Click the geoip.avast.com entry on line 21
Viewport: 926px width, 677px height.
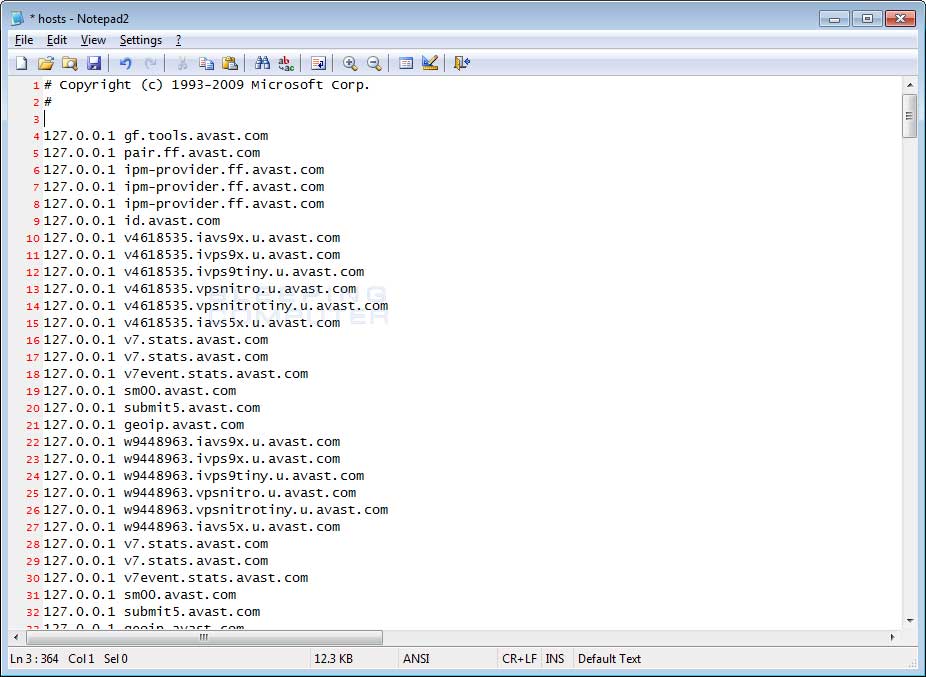pyautogui.click(x=184, y=425)
